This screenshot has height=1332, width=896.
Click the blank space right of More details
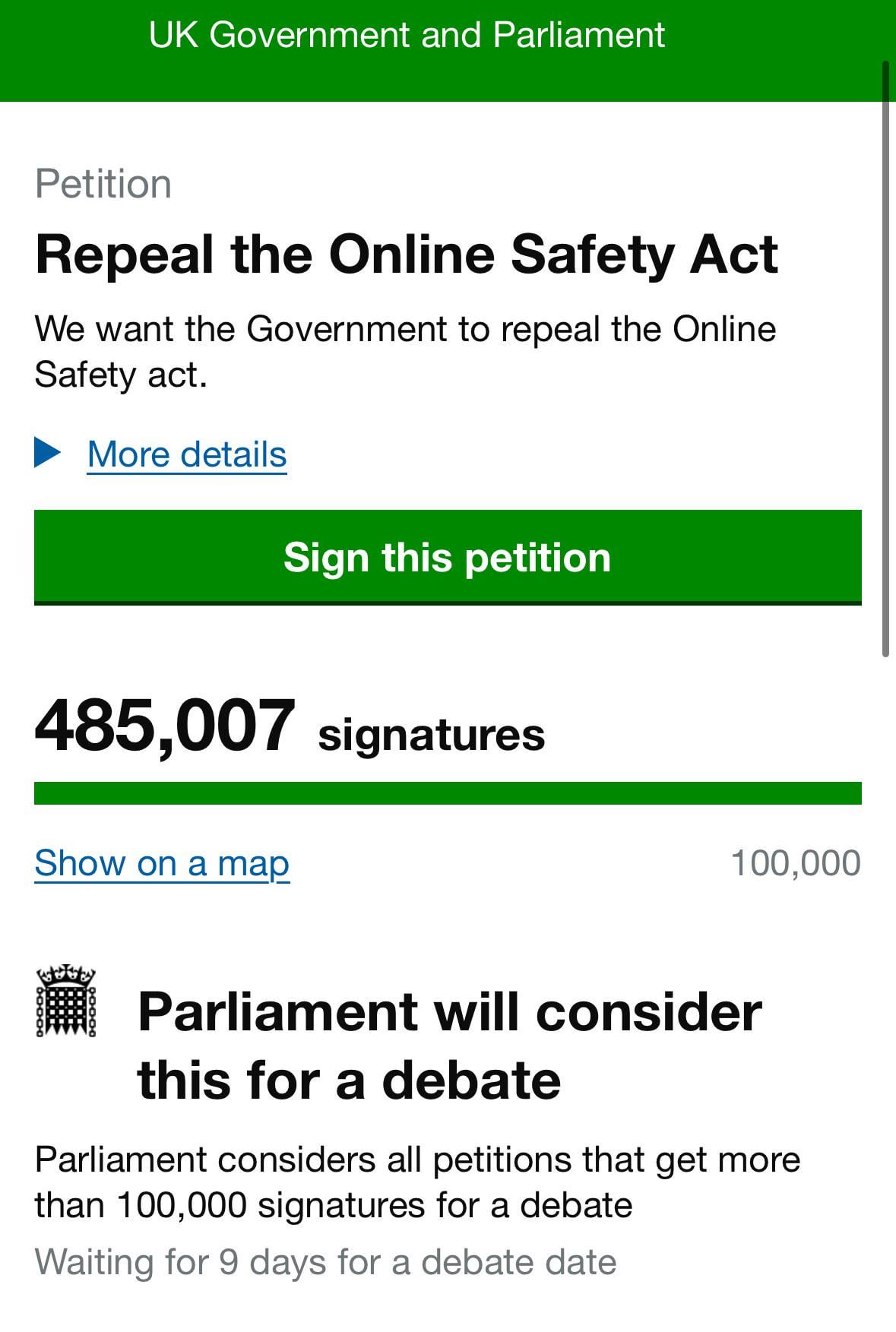tap(570, 454)
